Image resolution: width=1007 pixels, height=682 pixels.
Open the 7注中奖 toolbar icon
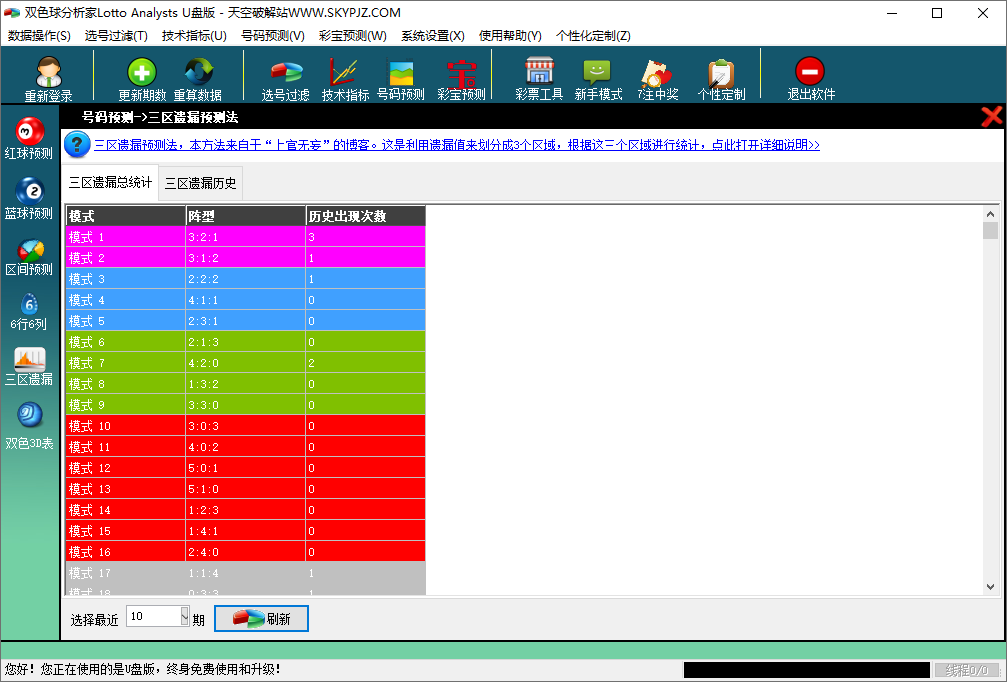coord(656,73)
